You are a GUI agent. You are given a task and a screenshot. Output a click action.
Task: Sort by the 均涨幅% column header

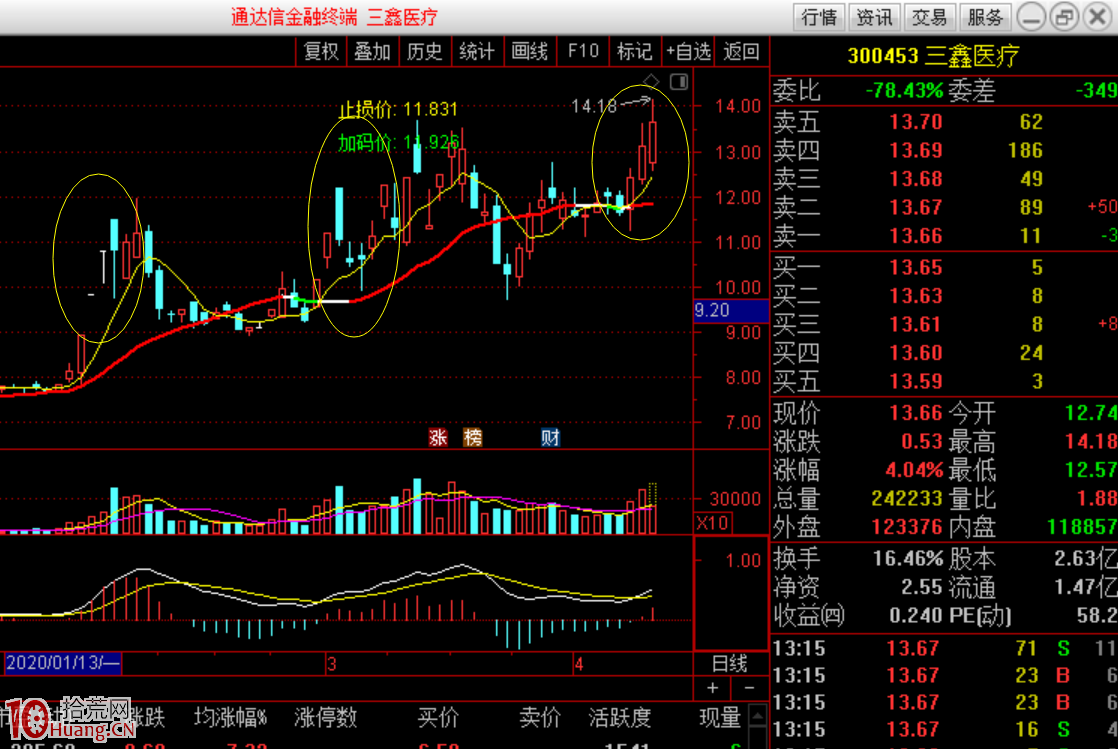click(231, 718)
